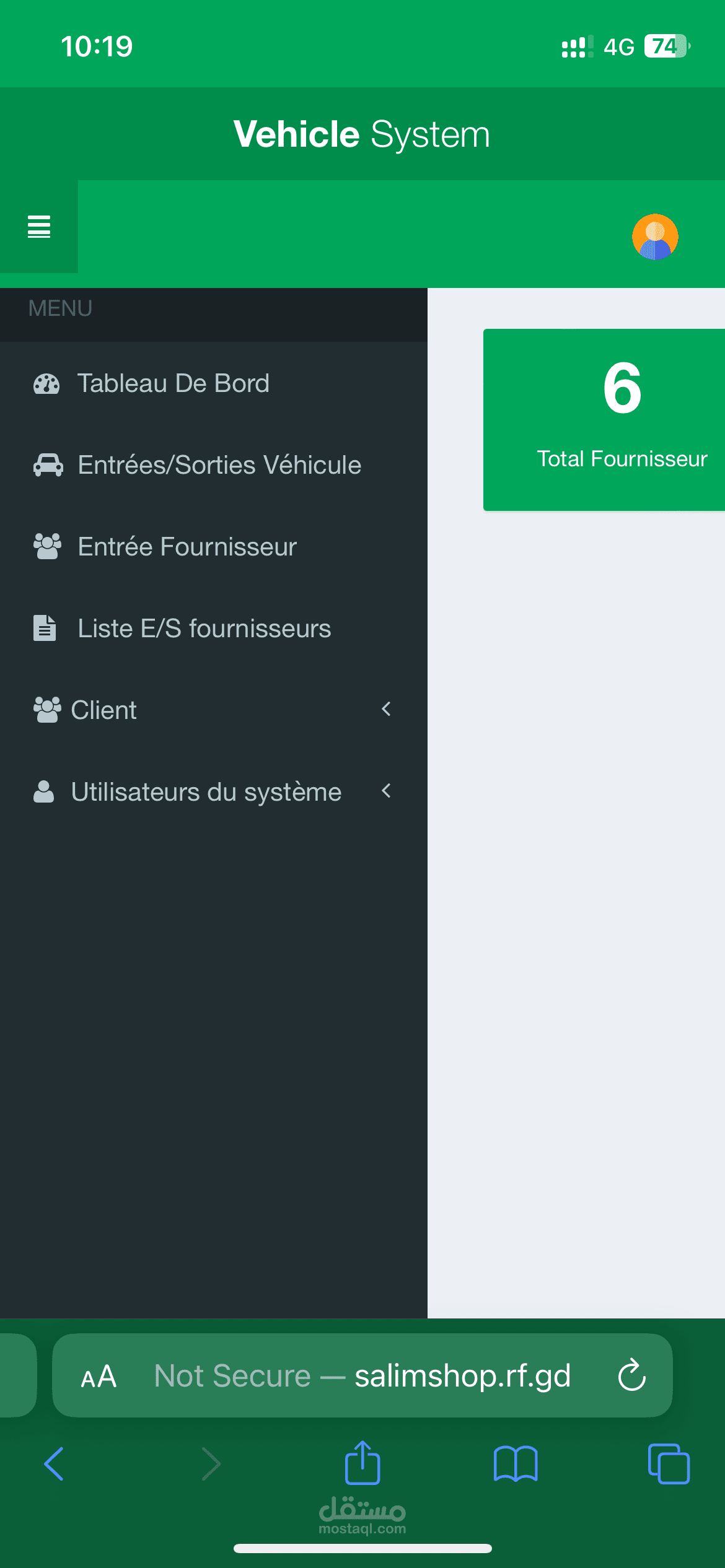Click the Tableau De Bord dashboard gauge icon
The width and height of the screenshot is (725, 1568).
click(x=46, y=384)
